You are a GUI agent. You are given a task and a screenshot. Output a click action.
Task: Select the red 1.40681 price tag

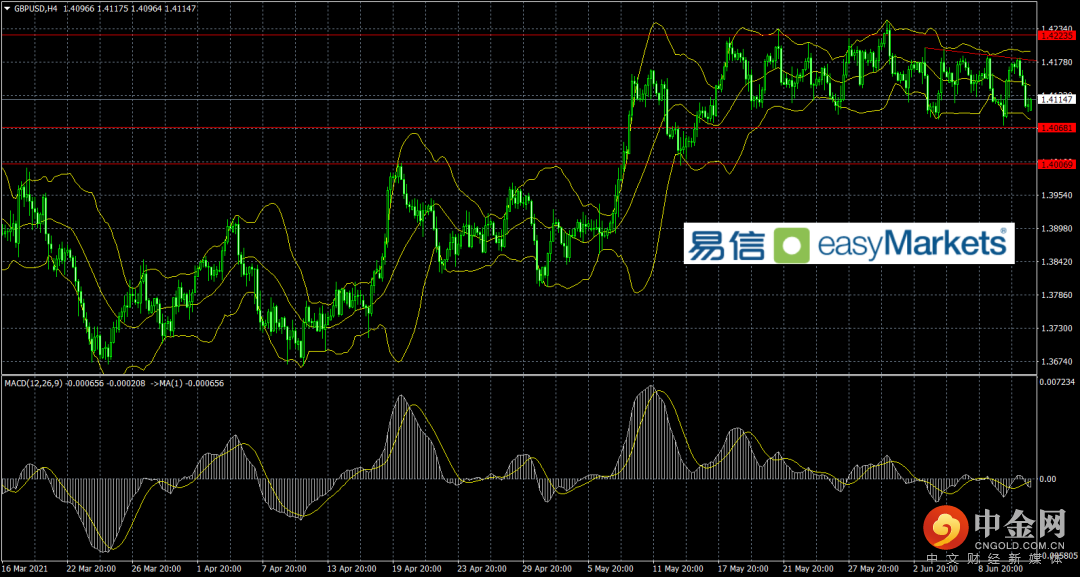(1057, 127)
